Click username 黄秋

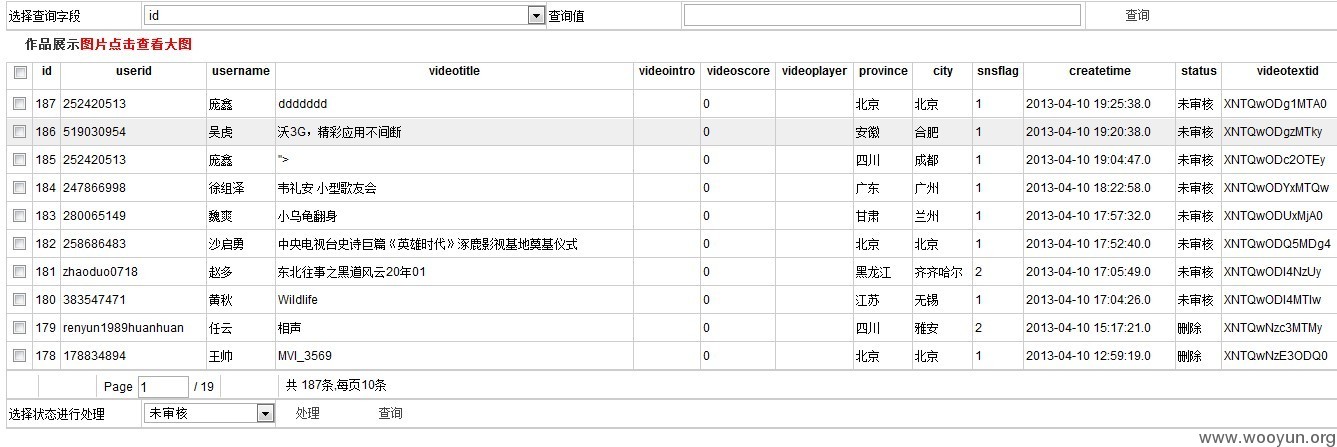point(220,300)
